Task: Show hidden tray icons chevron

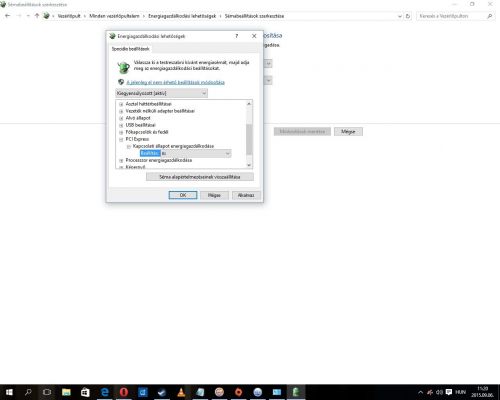Action: (x=420, y=392)
